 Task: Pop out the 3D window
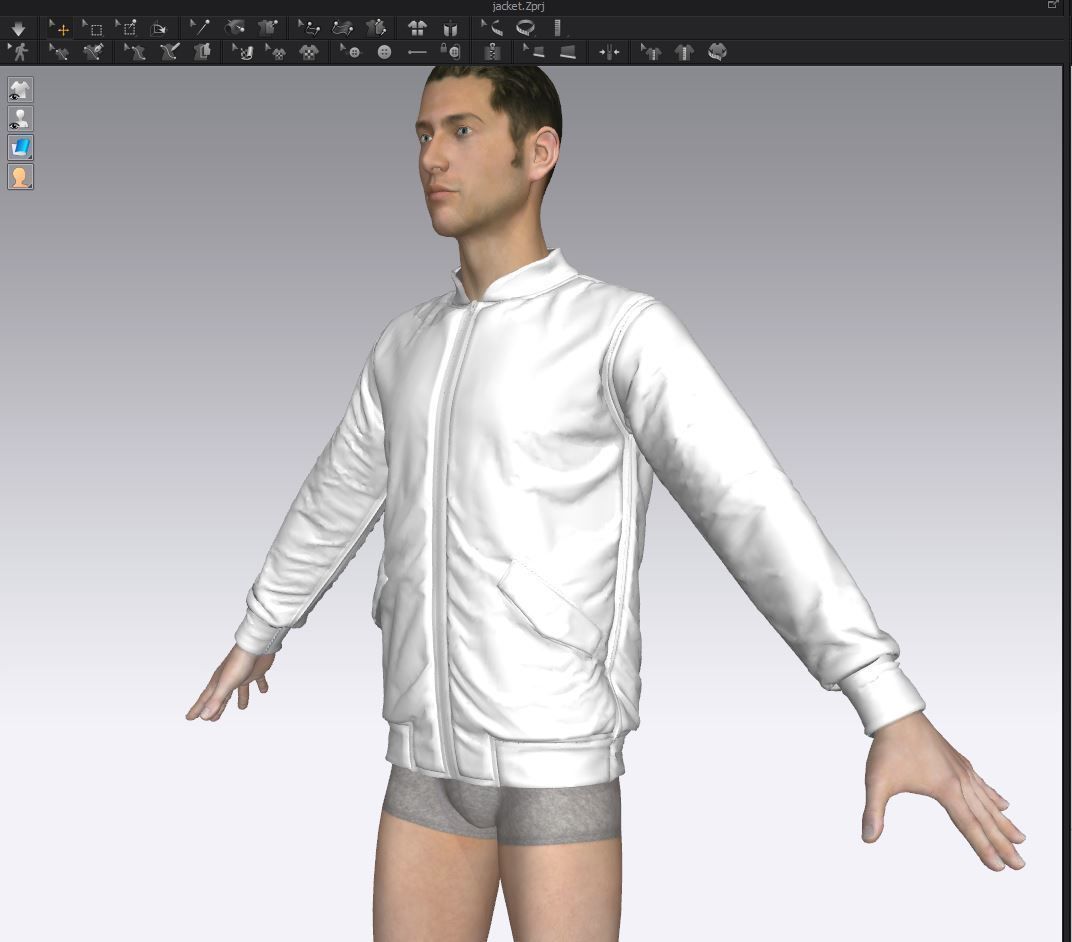tap(1053, 5)
